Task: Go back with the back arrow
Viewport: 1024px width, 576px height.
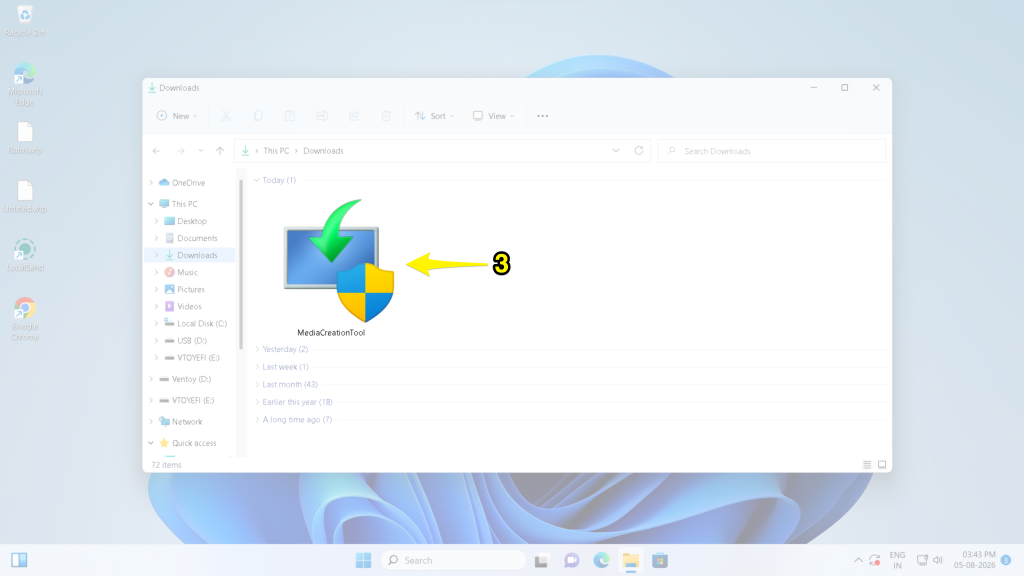Action: coord(157,151)
